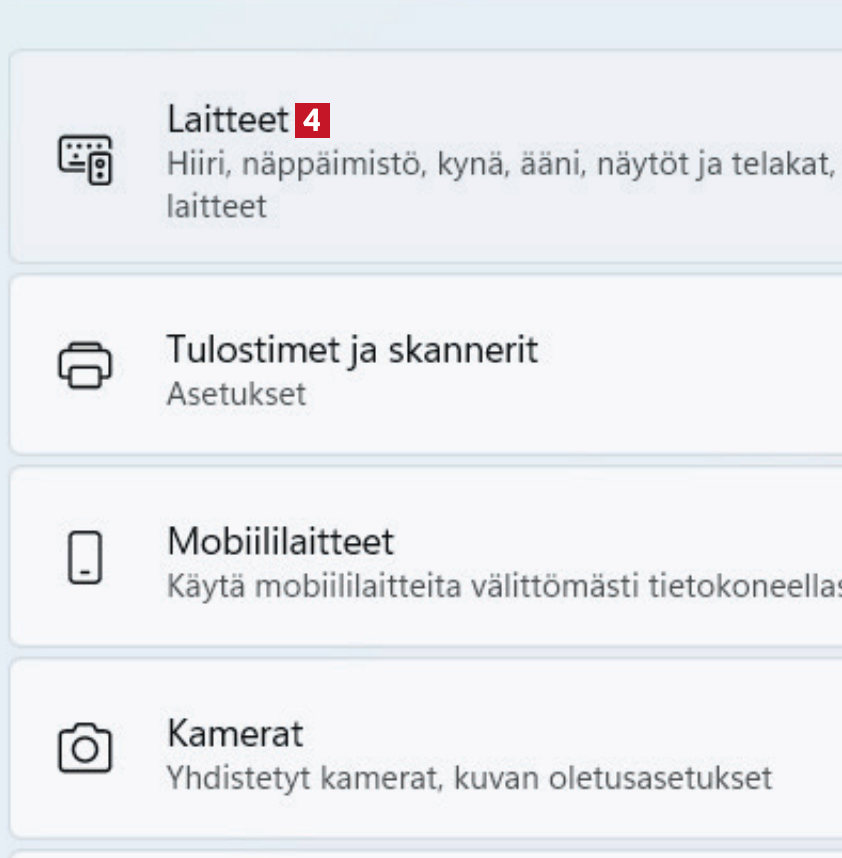The height and width of the screenshot is (858, 842).
Task: Click the lowercase 'laitteet' second description line
Action: coord(216,207)
